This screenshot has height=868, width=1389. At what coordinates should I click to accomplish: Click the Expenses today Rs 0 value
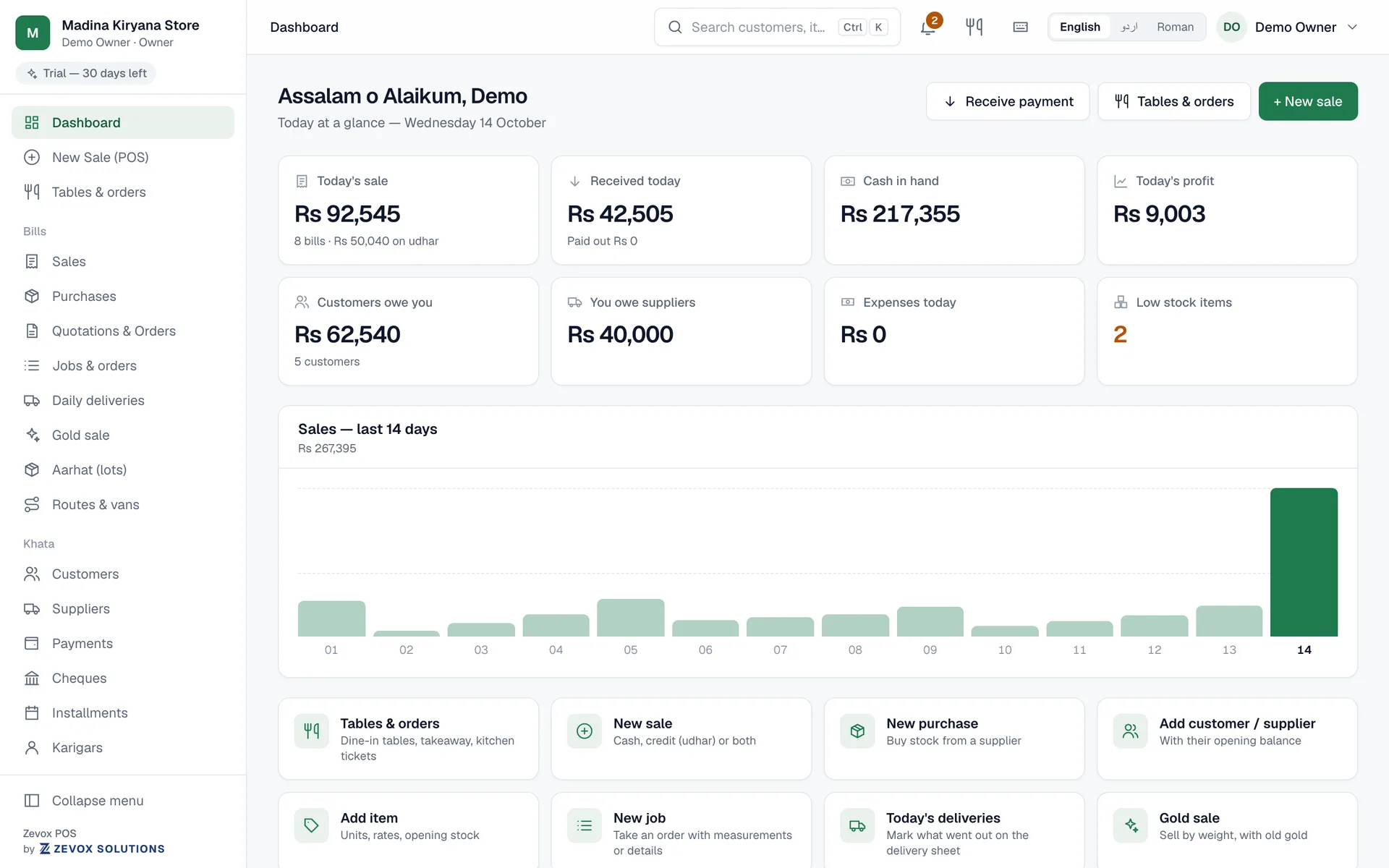[863, 334]
